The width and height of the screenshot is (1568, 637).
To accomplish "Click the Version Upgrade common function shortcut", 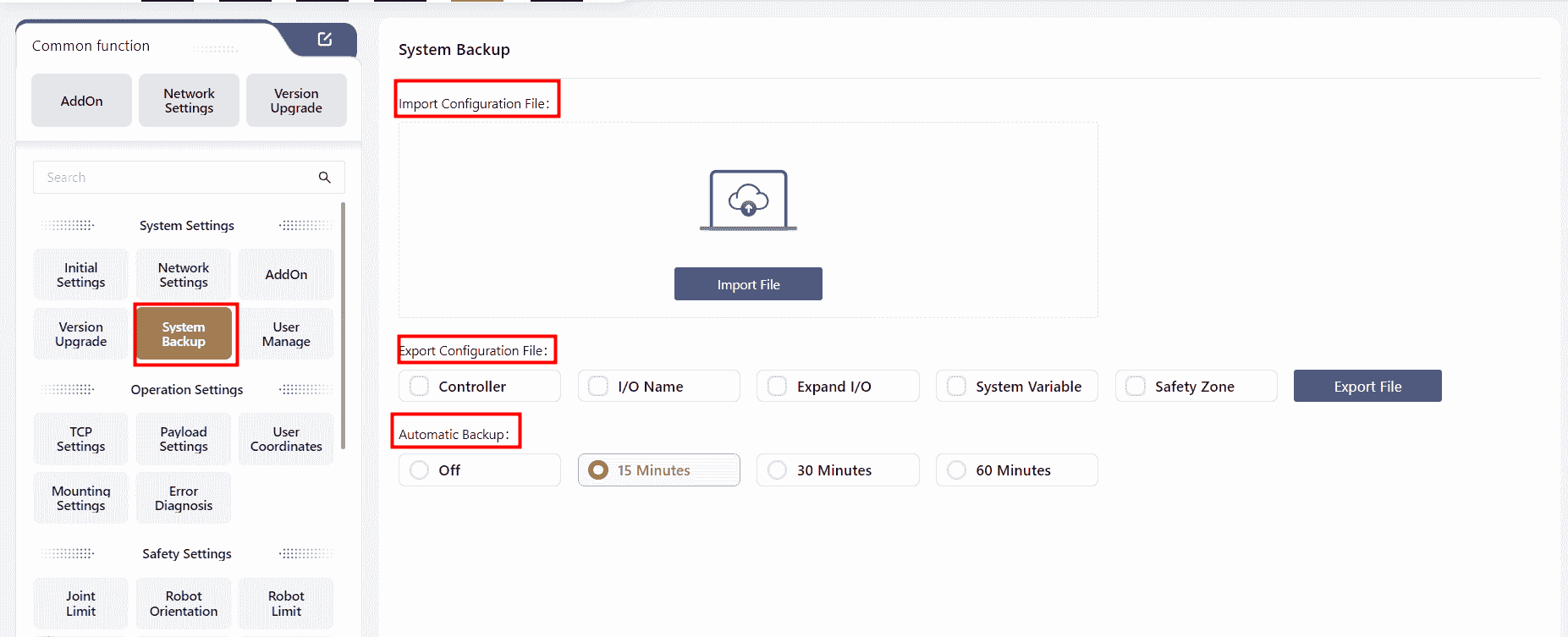I will tap(296, 101).
